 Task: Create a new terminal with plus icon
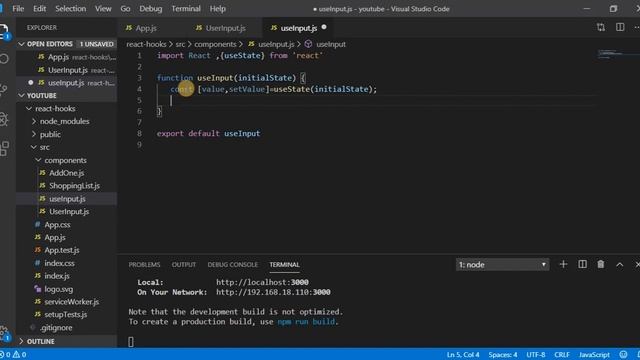(563, 264)
